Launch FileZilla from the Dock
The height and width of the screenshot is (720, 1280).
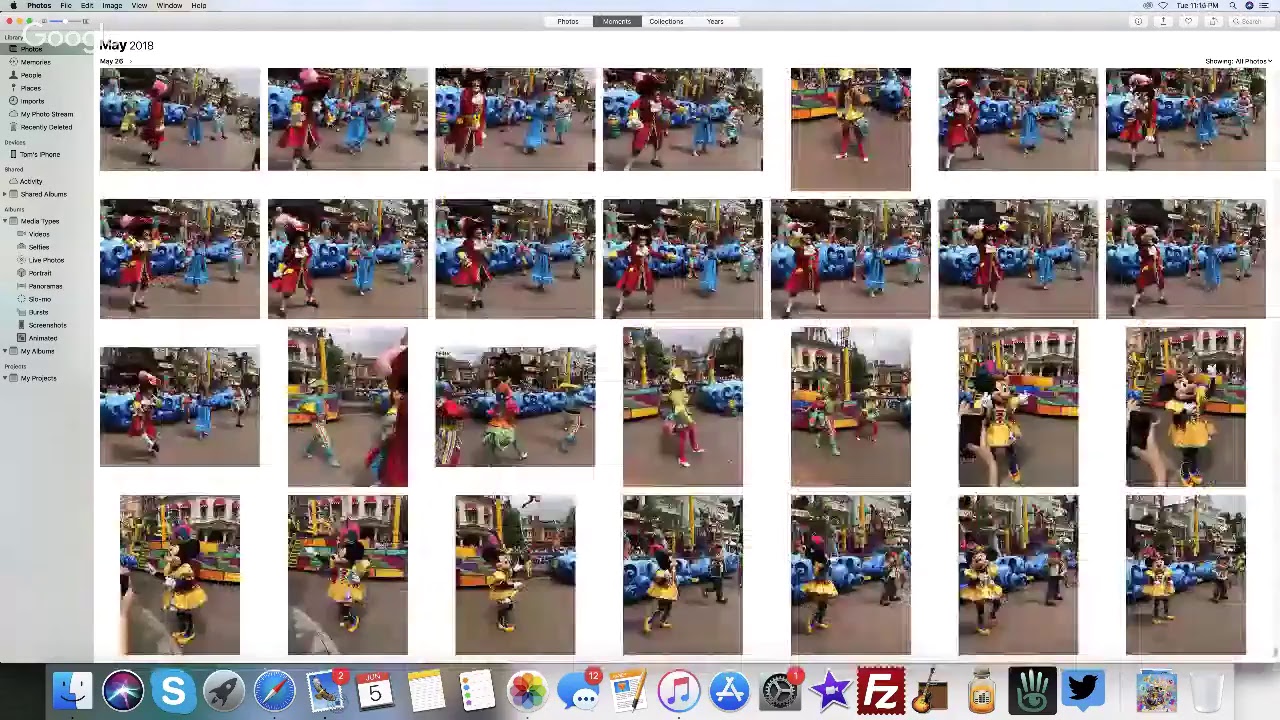[x=881, y=691]
